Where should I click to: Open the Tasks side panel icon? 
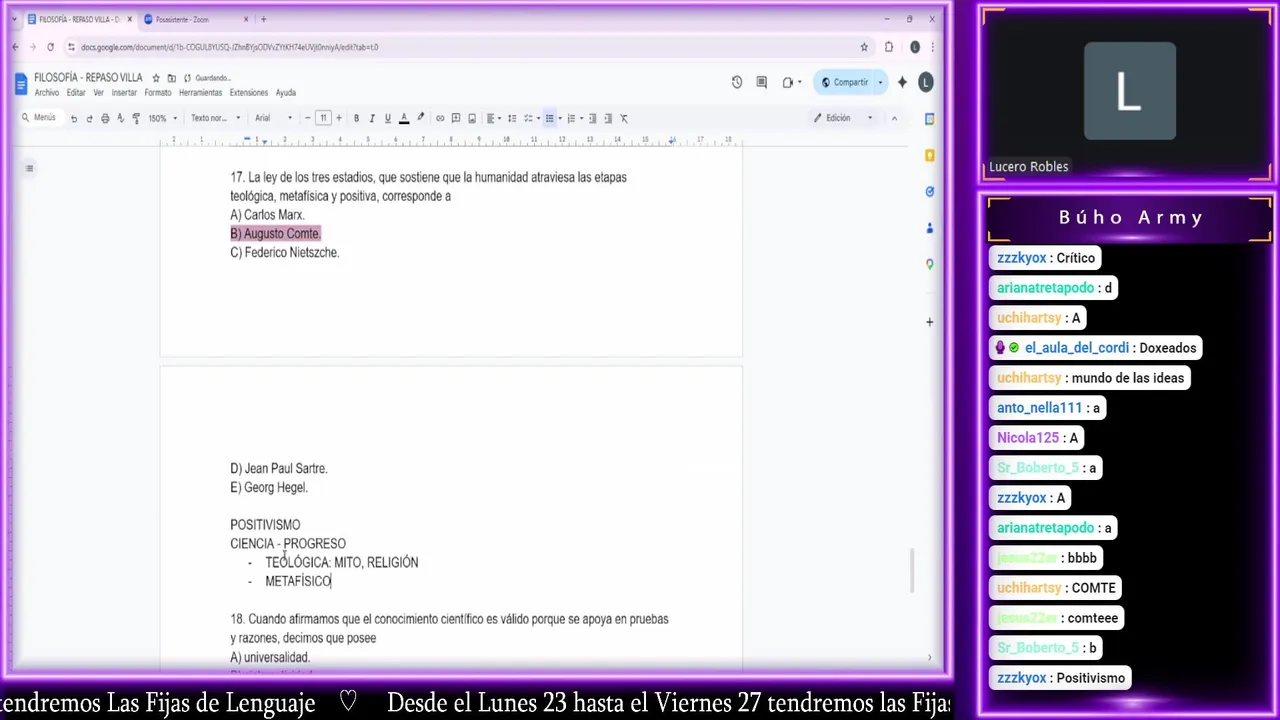pyautogui.click(x=929, y=191)
